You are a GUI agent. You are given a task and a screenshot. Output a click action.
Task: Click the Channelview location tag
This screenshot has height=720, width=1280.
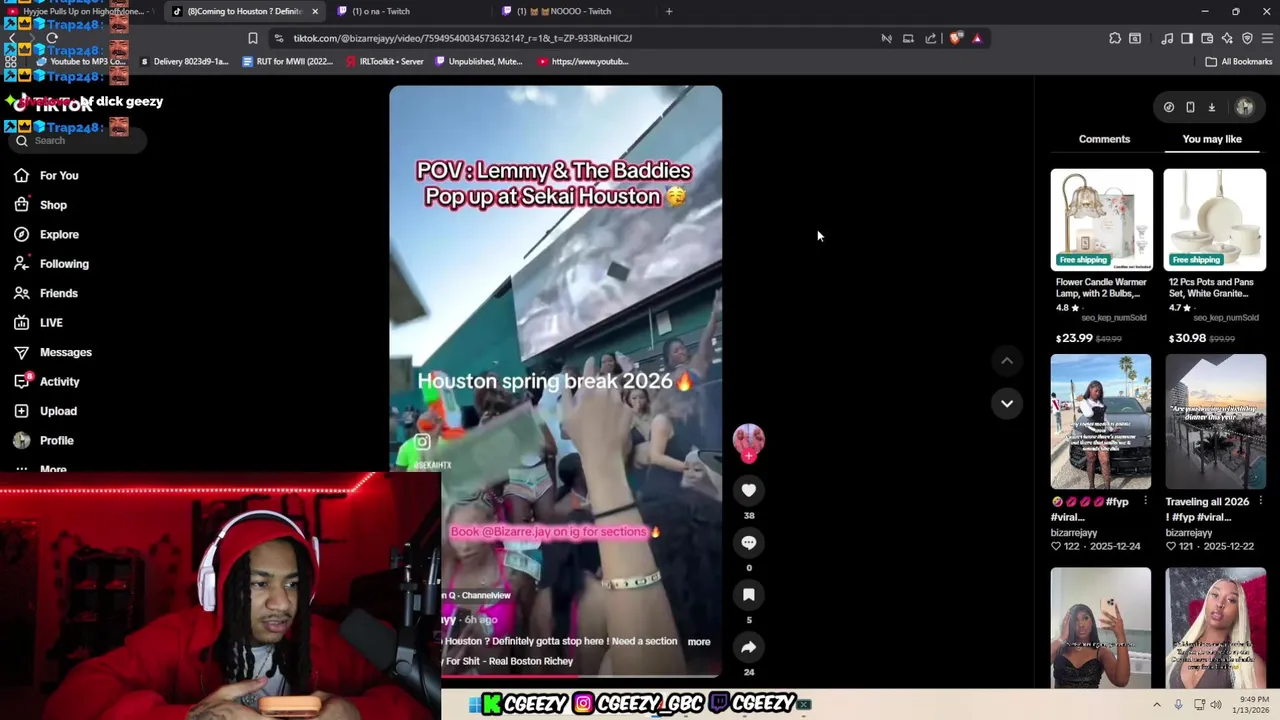[477, 595]
